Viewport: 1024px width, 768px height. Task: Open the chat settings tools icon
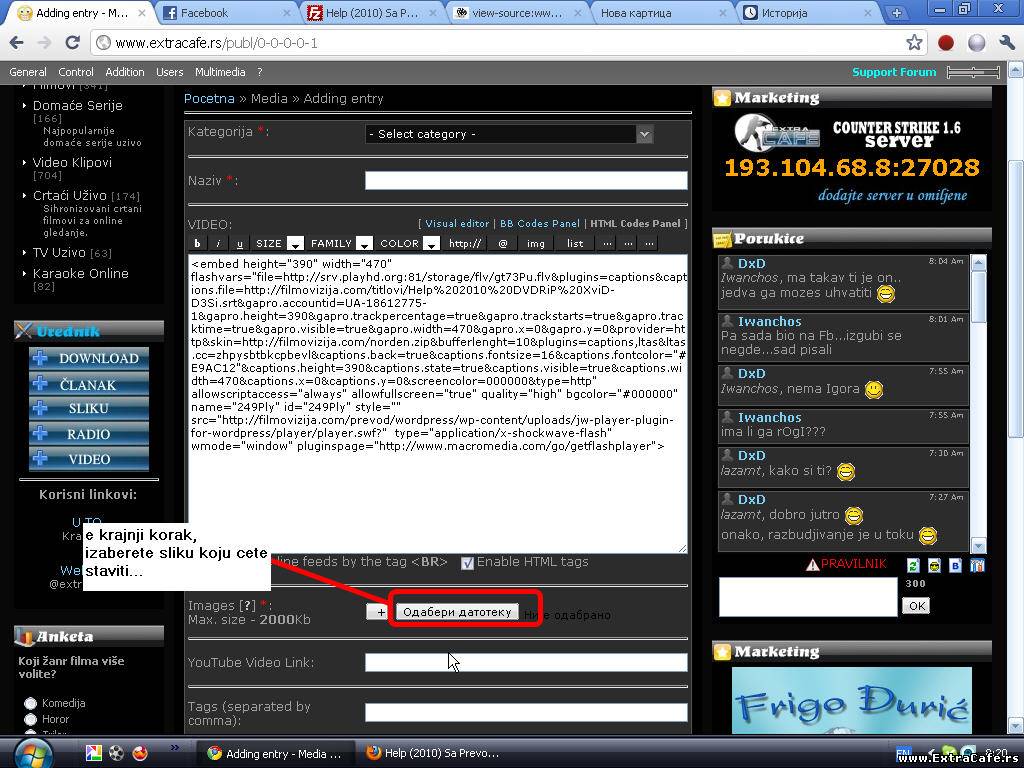[977, 566]
